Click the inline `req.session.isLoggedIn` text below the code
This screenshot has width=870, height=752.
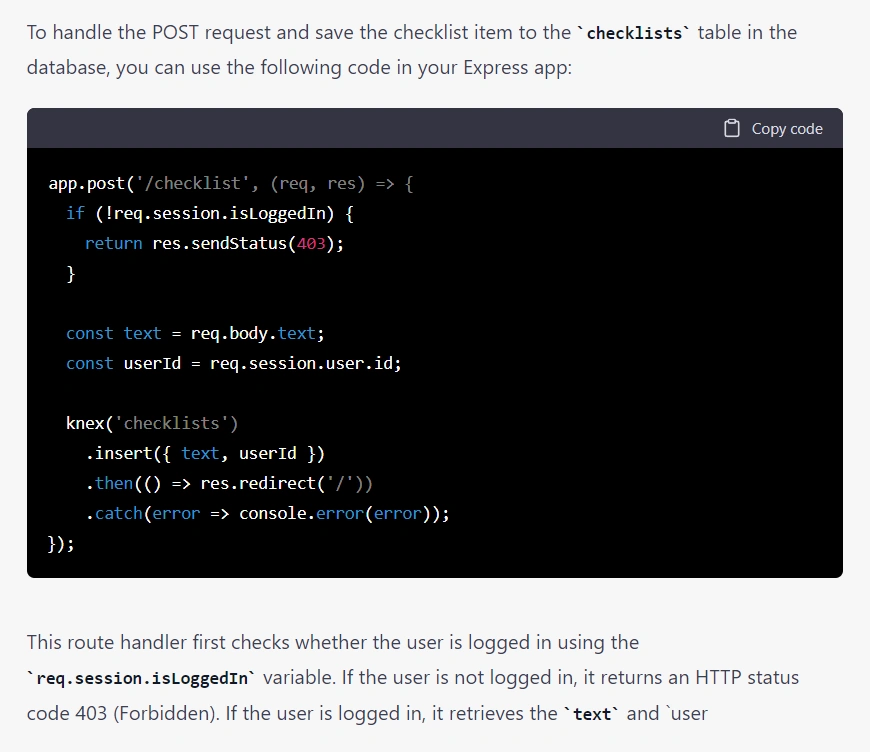[141, 678]
